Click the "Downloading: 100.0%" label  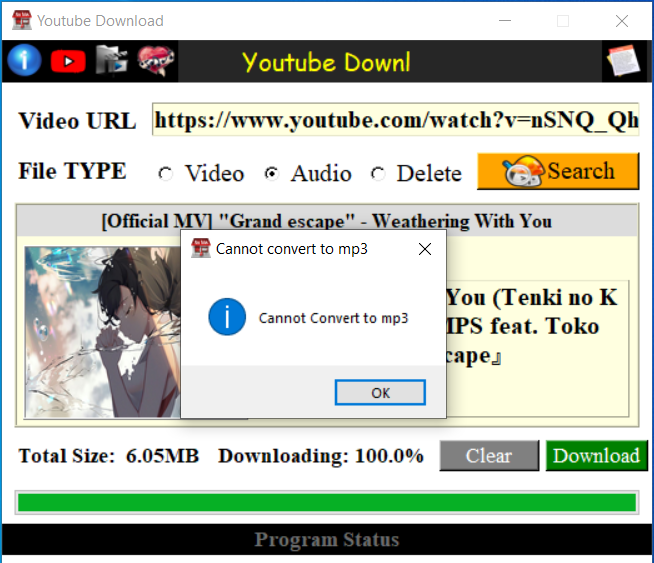[x=321, y=455]
